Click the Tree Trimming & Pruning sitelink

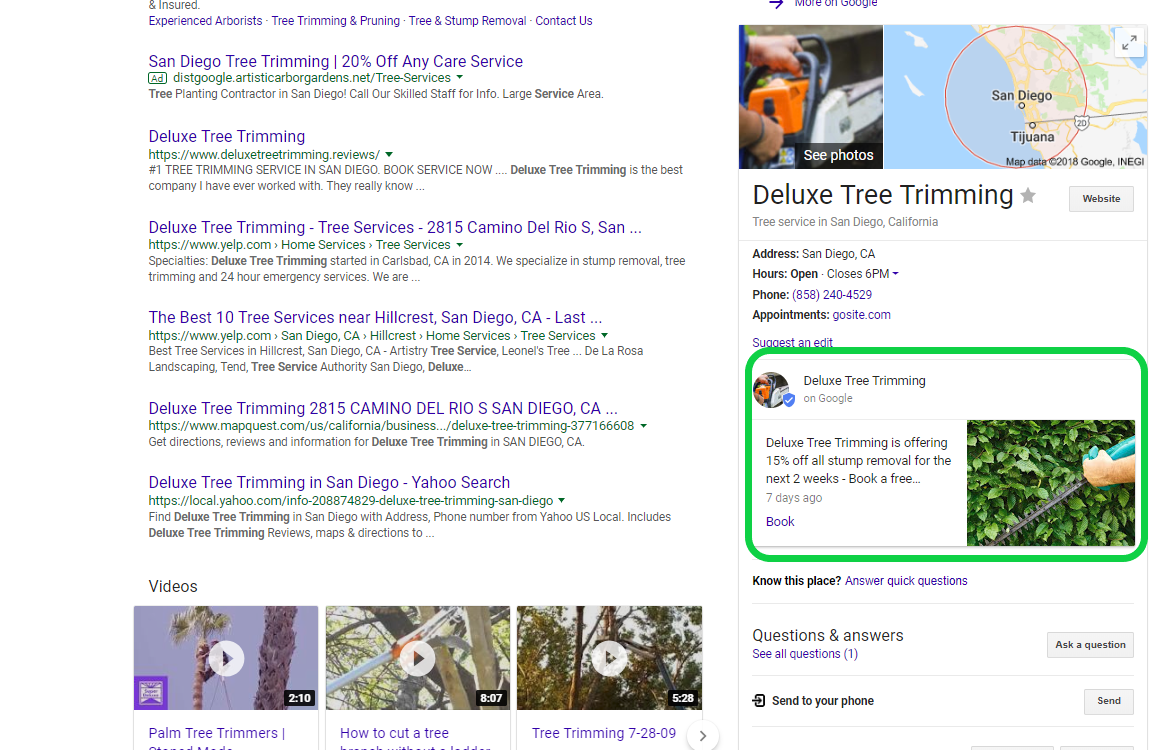(336, 21)
